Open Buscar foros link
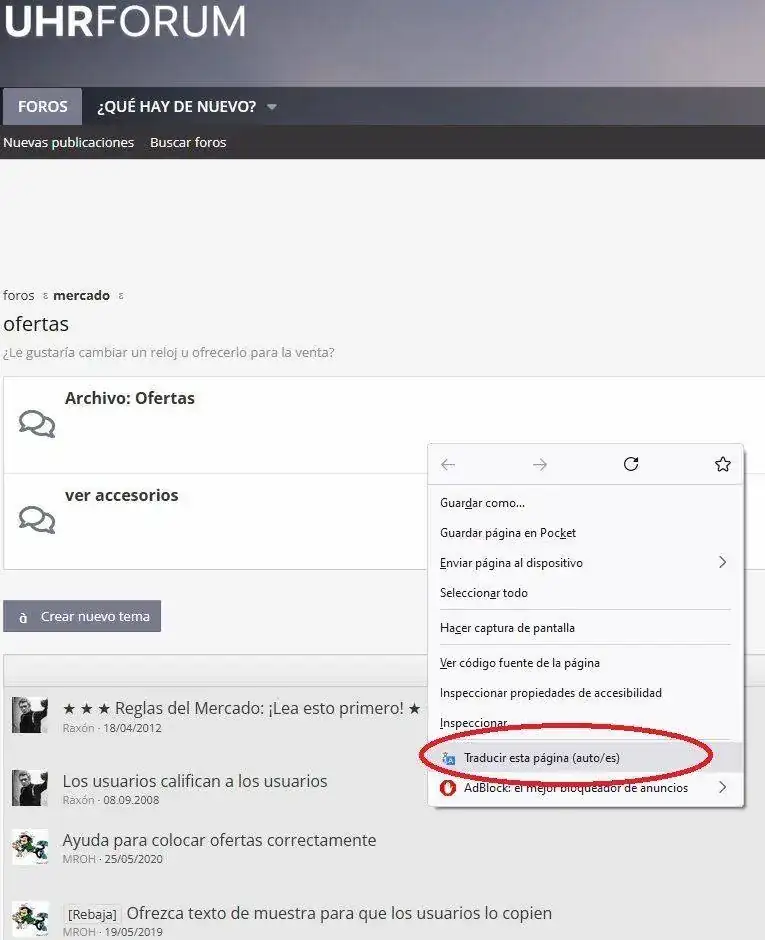765x940 pixels. (188, 143)
